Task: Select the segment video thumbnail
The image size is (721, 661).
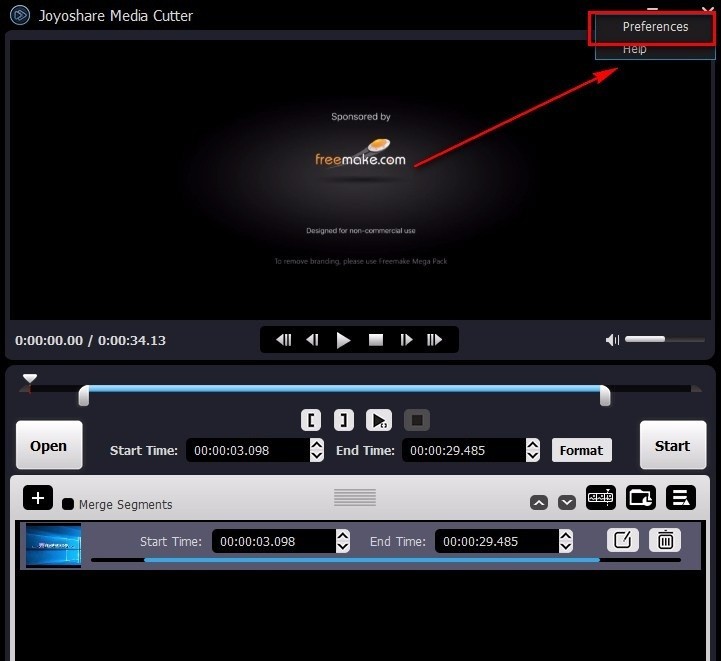Action: 53,546
